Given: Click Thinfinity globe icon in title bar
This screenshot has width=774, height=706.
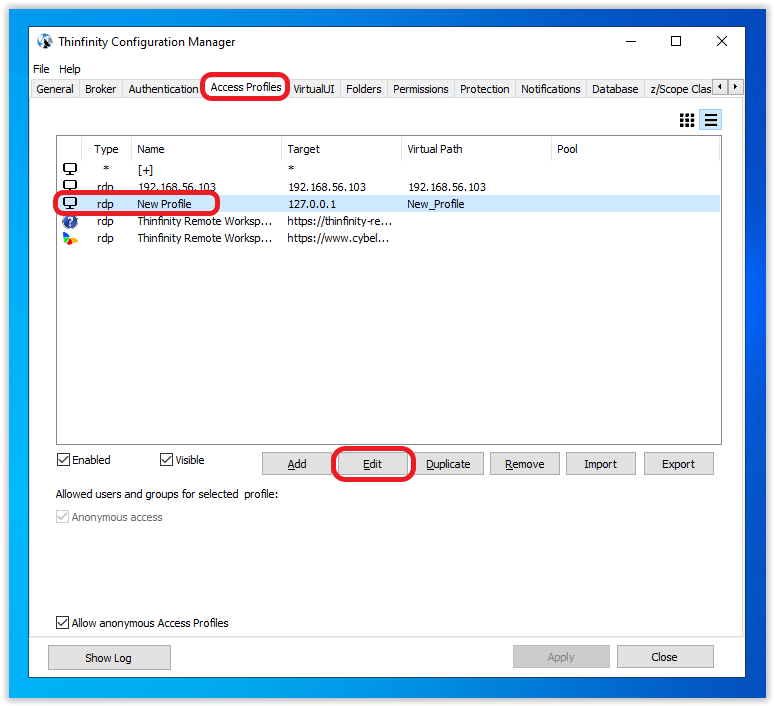Looking at the screenshot, I should (44, 41).
